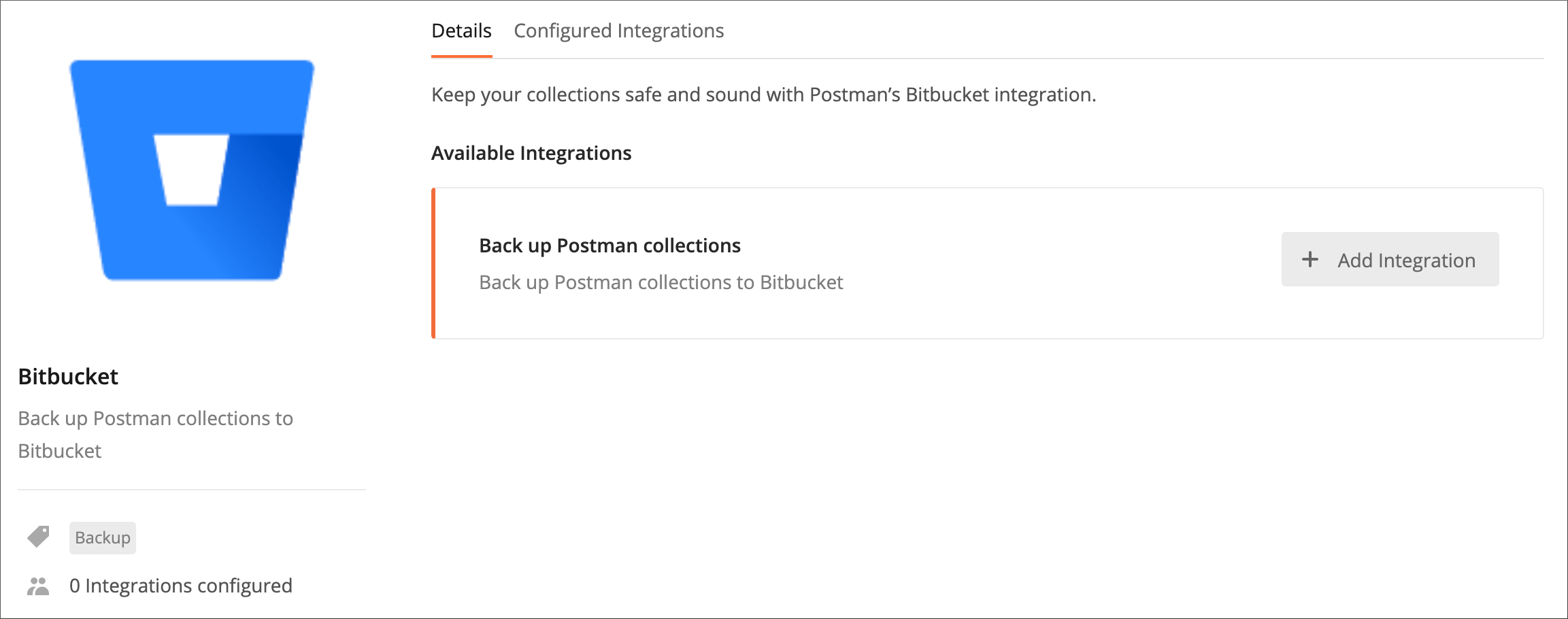Click the sidebar description below the Bitbucket heading

click(155, 434)
